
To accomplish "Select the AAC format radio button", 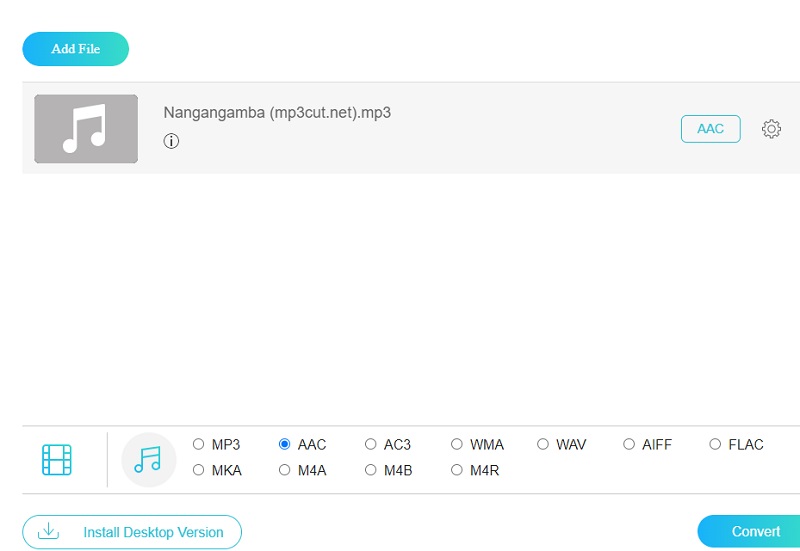I will click(x=285, y=445).
